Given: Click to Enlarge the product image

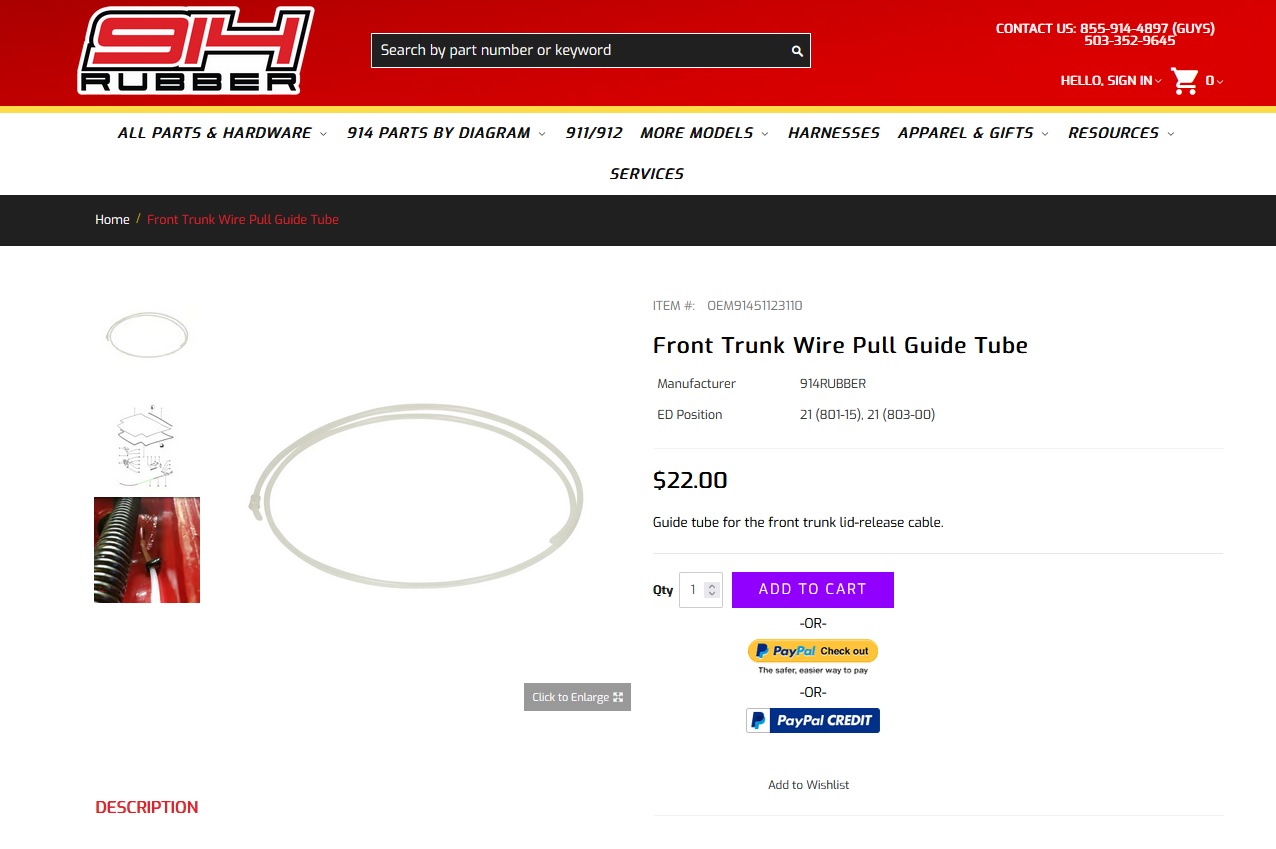Looking at the screenshot, I should point(577,697).
